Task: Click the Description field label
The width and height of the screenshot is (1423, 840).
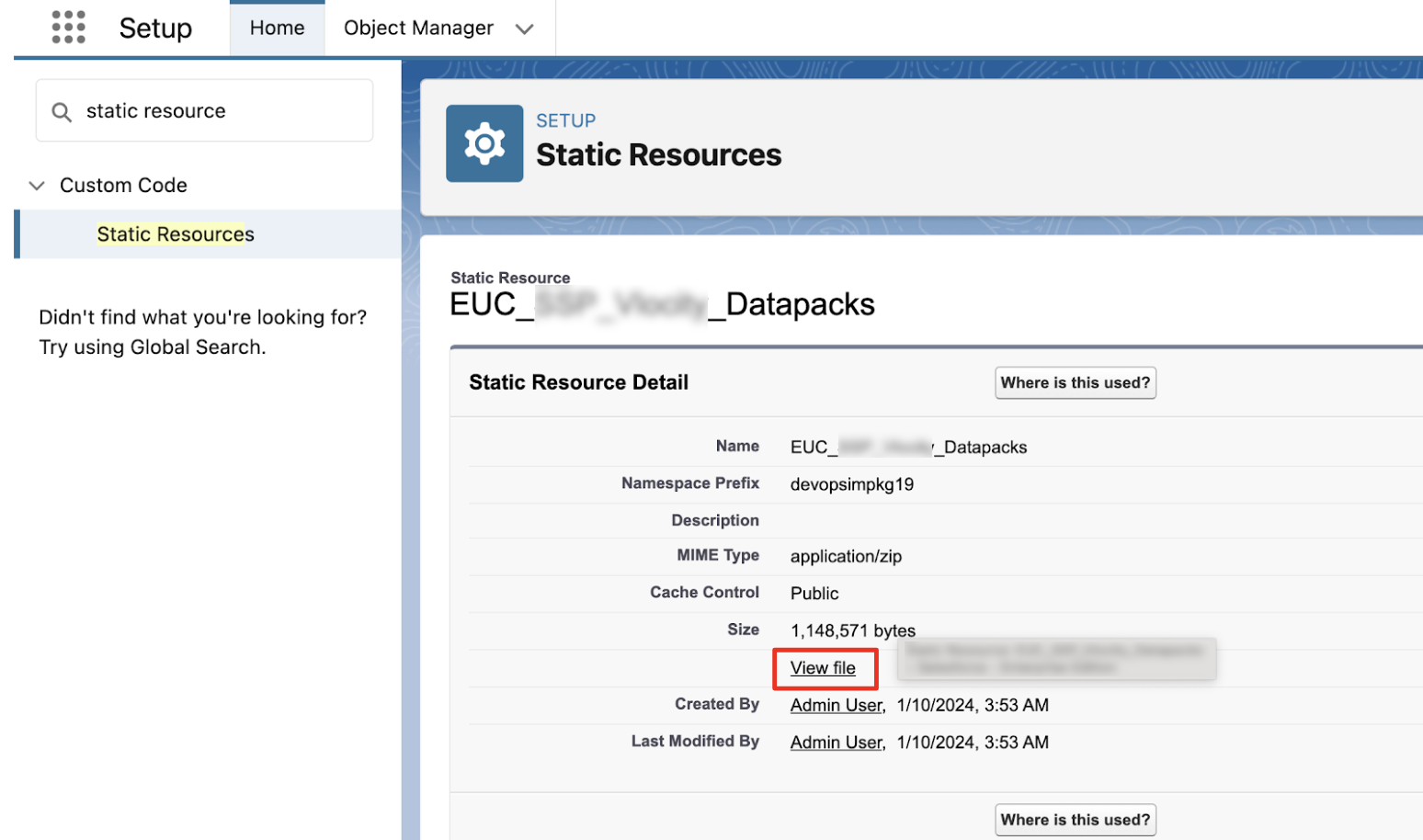Action: 715,520
